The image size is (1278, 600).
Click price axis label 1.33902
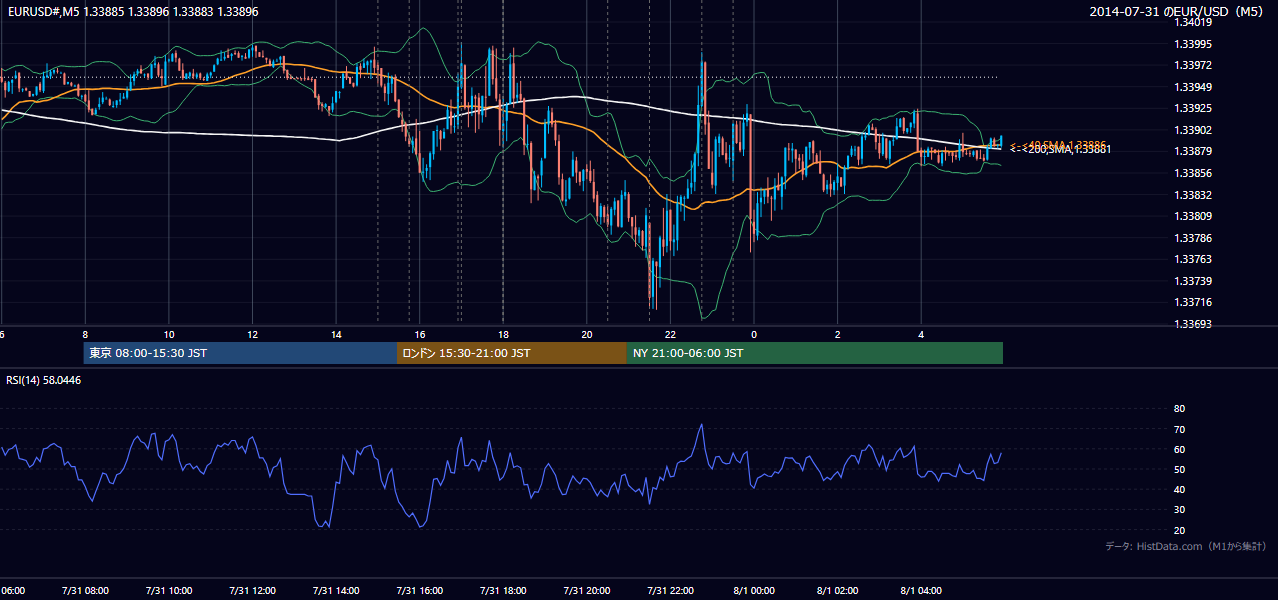click(x=1193, y=130)
